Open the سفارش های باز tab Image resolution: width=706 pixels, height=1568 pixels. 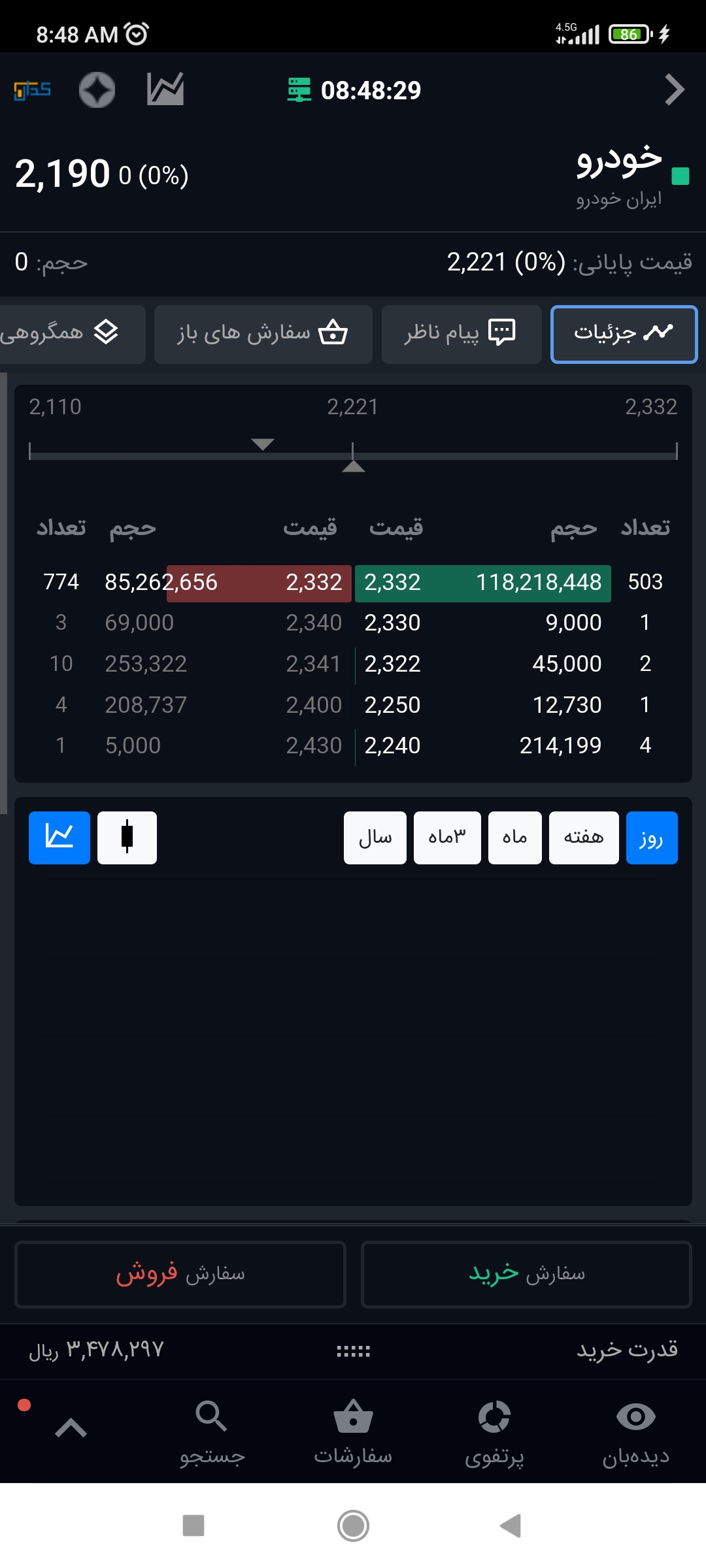pos(263,334)
